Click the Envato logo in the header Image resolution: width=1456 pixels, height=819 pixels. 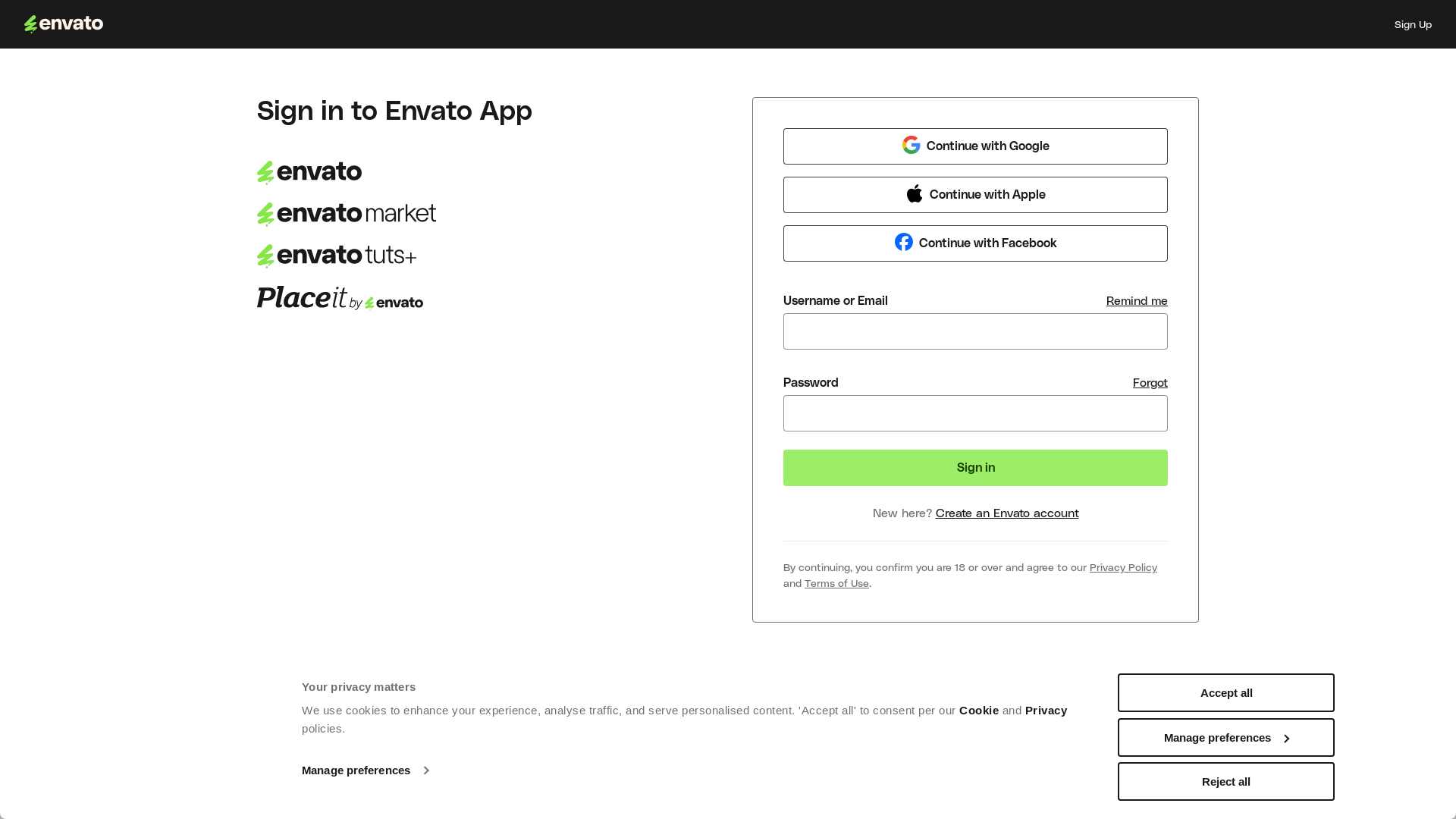coord(64,24)
